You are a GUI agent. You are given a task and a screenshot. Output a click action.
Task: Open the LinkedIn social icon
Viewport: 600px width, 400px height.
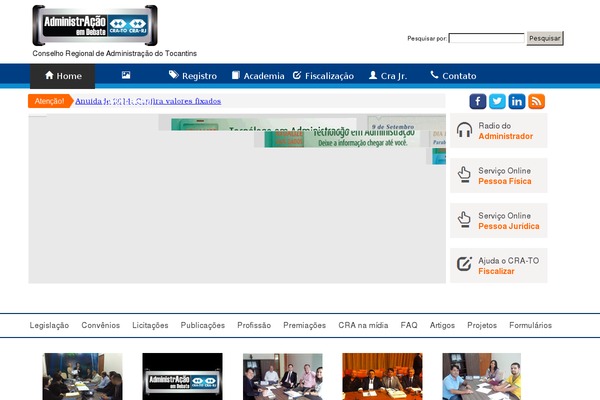point(517,101)
